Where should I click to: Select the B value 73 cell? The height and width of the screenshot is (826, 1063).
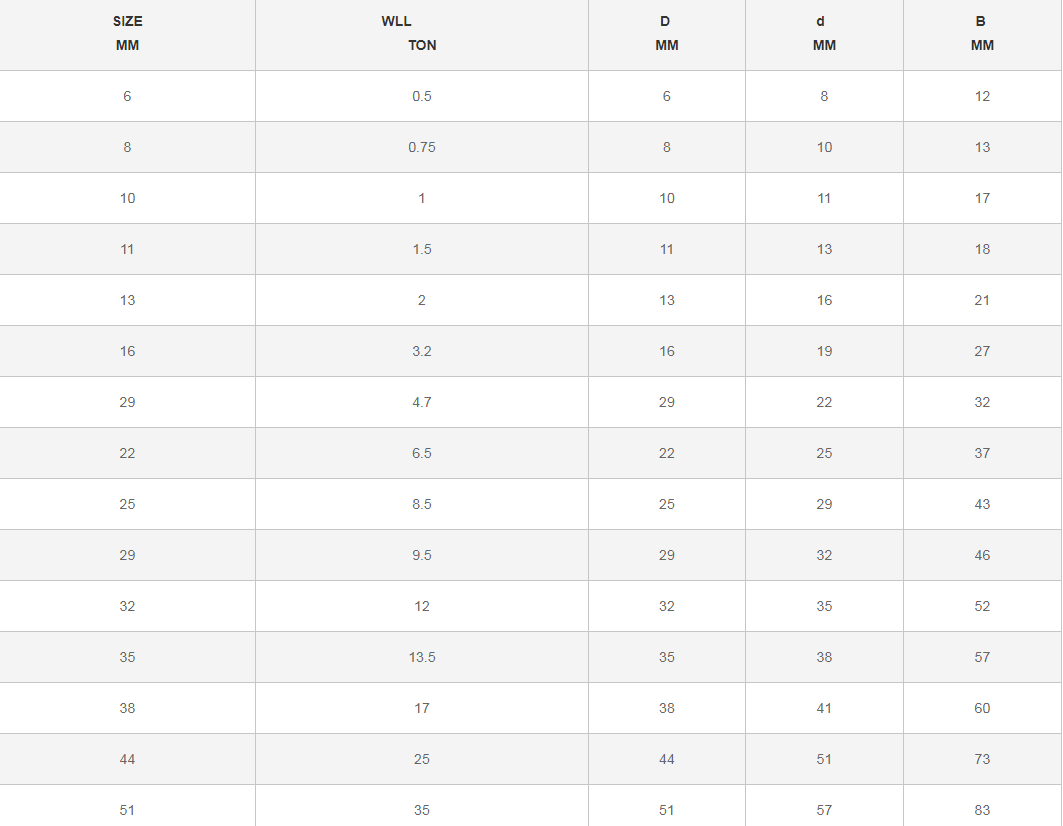click(x=982, y=759)
